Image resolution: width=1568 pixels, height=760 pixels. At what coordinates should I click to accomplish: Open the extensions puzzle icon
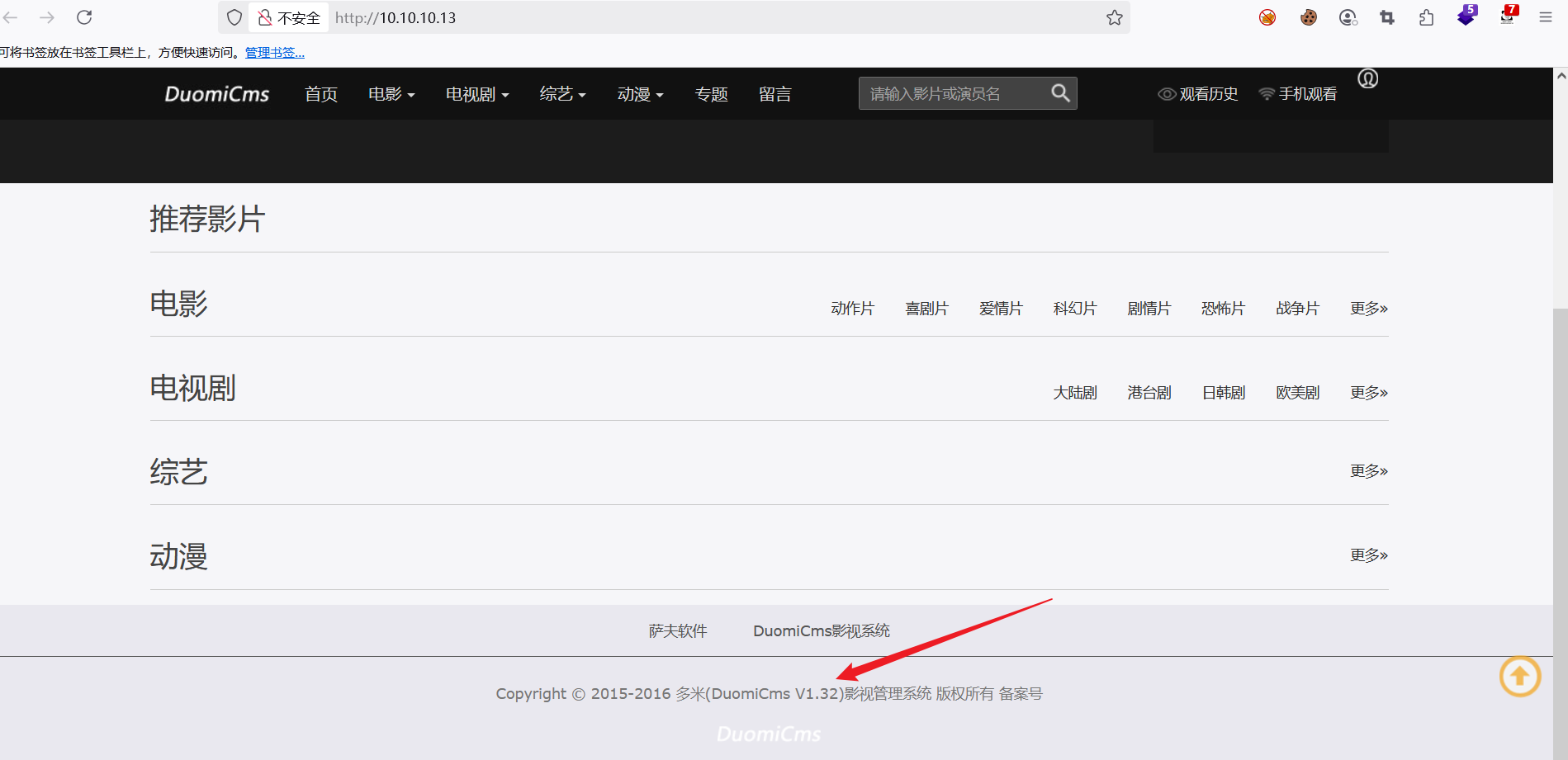(x=1427, y=17)
